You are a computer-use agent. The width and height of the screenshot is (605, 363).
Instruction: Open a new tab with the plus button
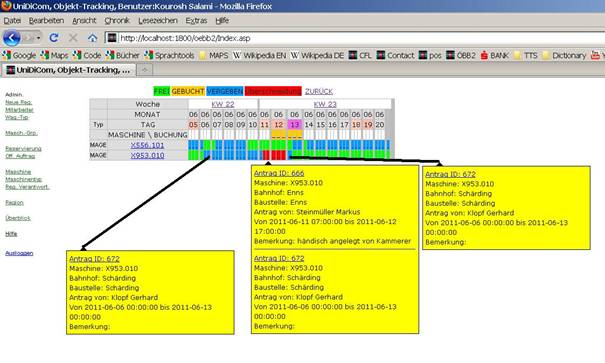[x=145, y=70]
